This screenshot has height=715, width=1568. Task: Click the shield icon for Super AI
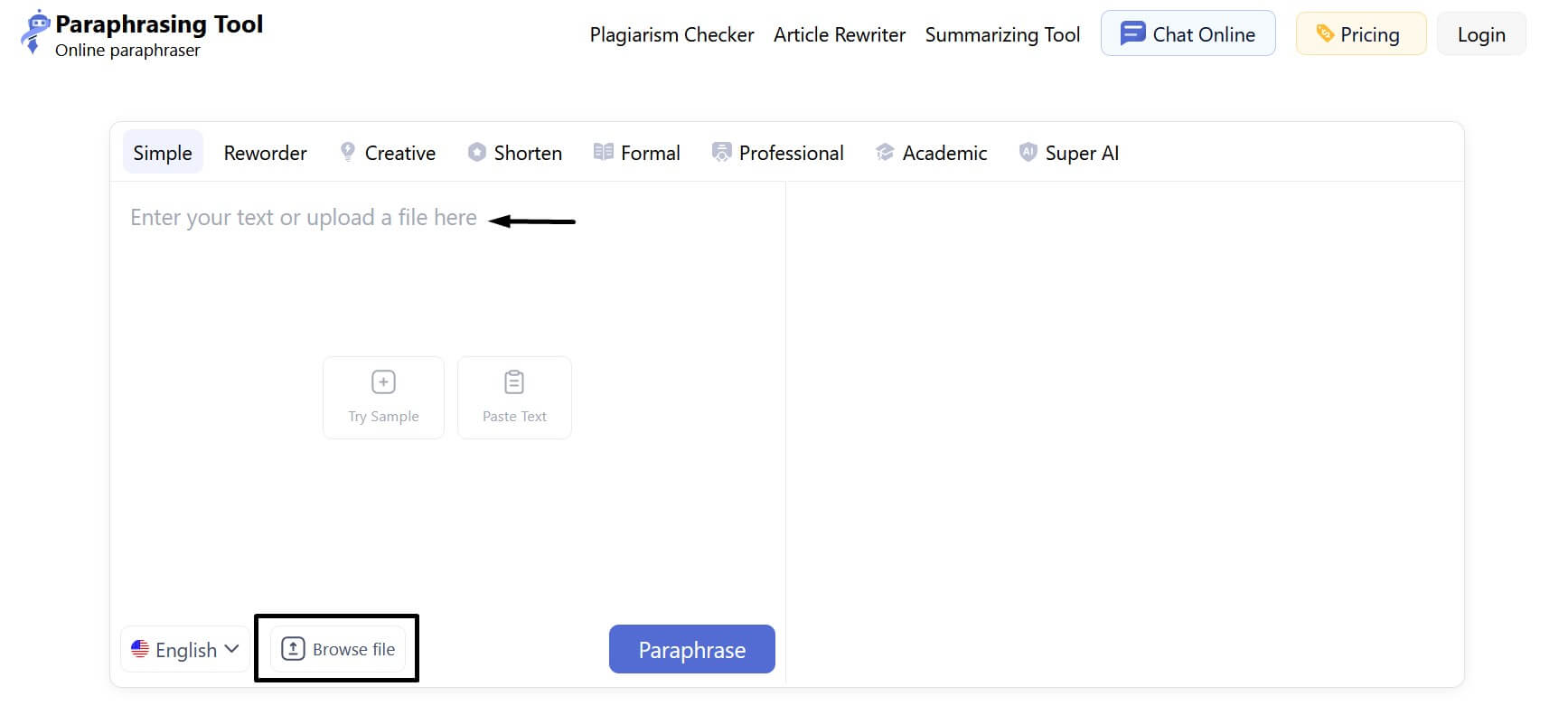[x=1028, y=152]
